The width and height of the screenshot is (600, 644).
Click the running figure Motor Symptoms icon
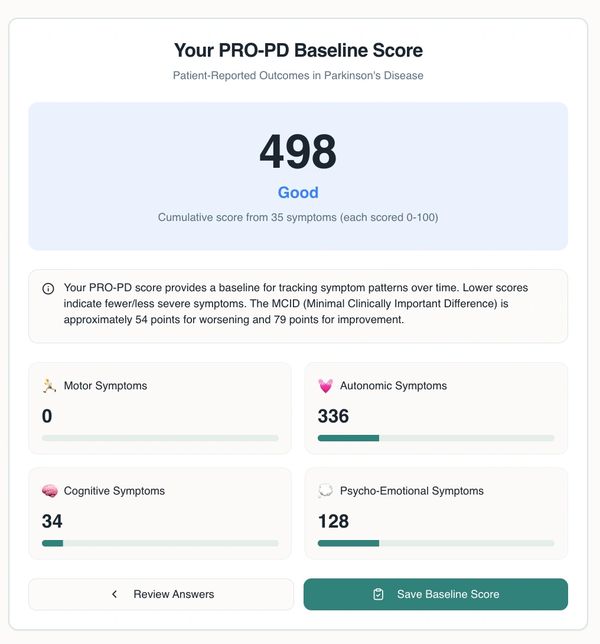click(x=49, y=386)
